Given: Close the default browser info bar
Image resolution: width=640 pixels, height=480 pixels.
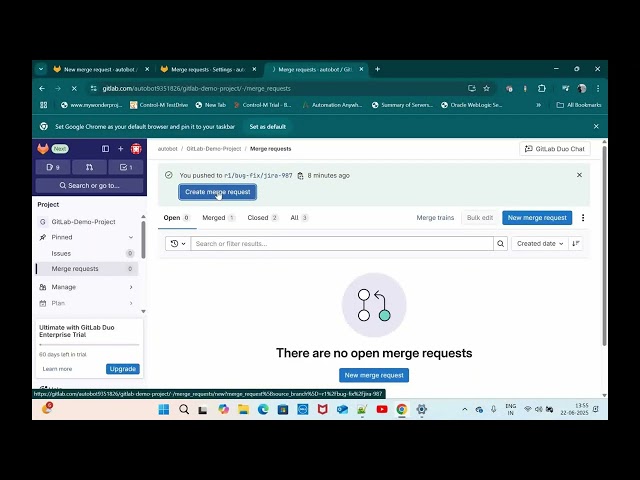Looking at the screenshot, I should pos(596,127).
